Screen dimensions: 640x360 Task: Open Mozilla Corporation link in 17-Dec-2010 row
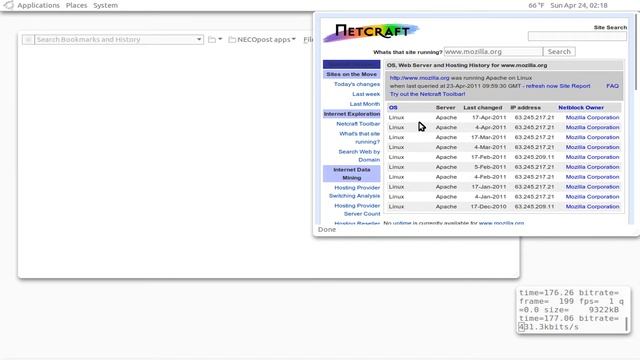tap(592, 207)
